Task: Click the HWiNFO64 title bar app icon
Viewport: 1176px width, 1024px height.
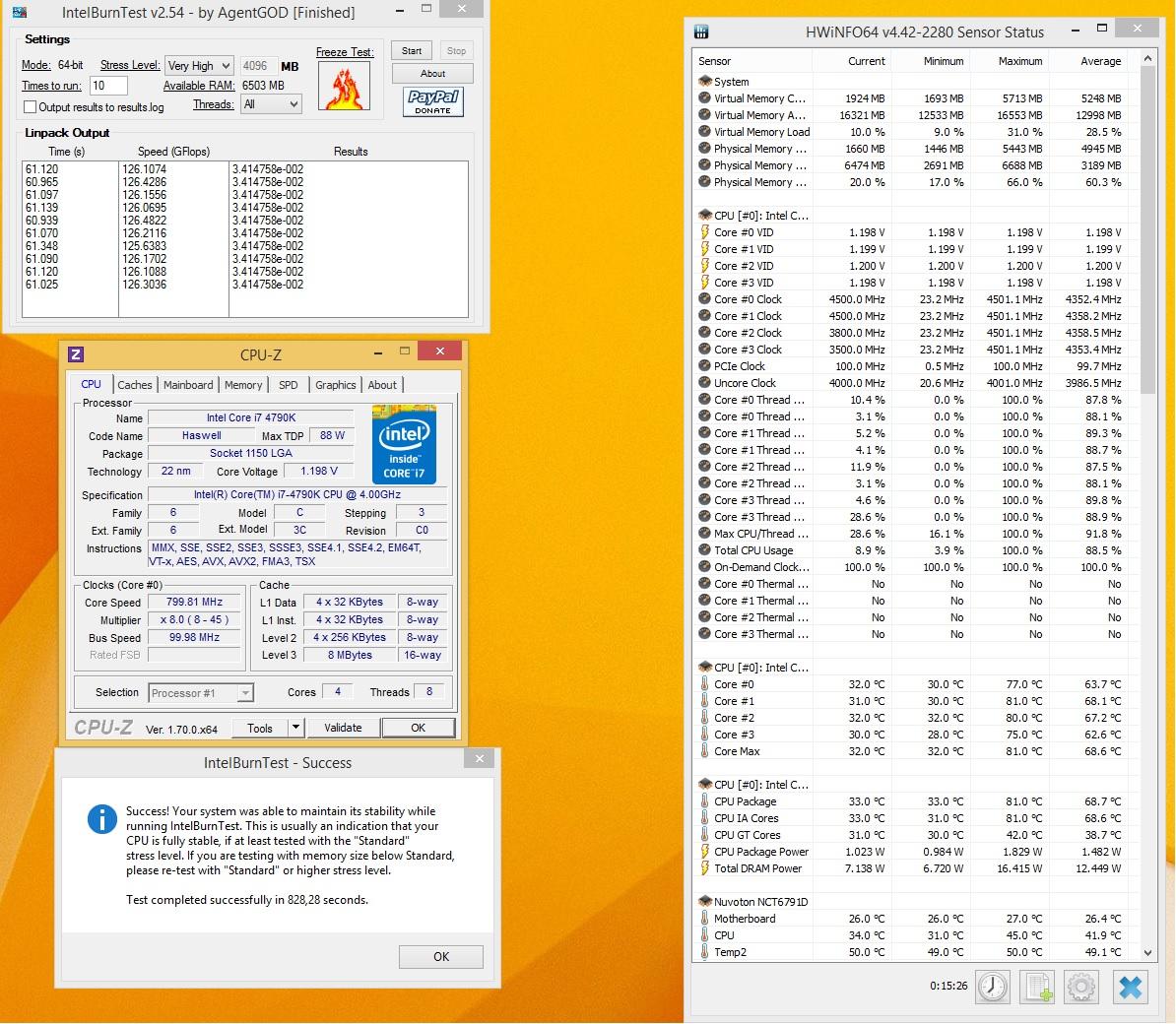Action: click(x=701, y=32)
